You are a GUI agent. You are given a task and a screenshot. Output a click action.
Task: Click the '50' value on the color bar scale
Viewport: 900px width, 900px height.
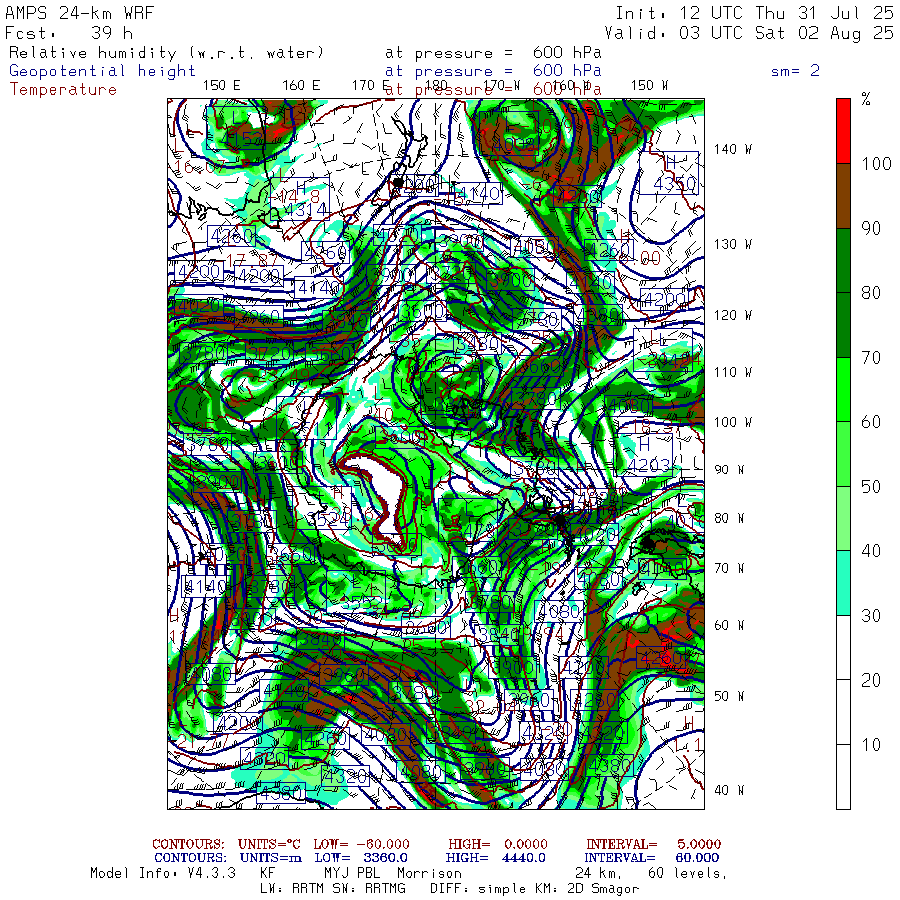pyautogui.click(x=871, y=487)
